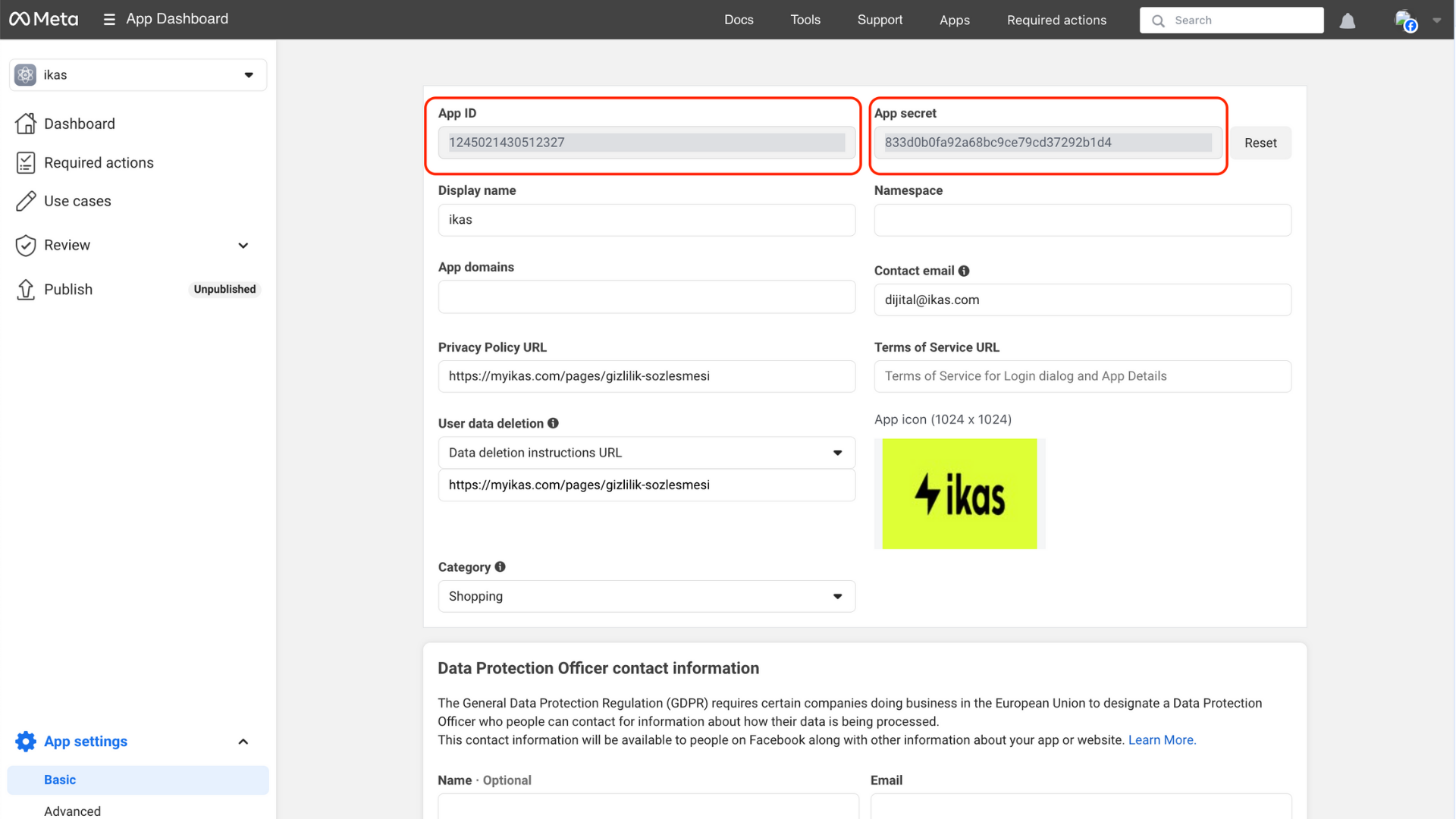Click the ikas app icon thumbnail

click(x=959, y=494)
